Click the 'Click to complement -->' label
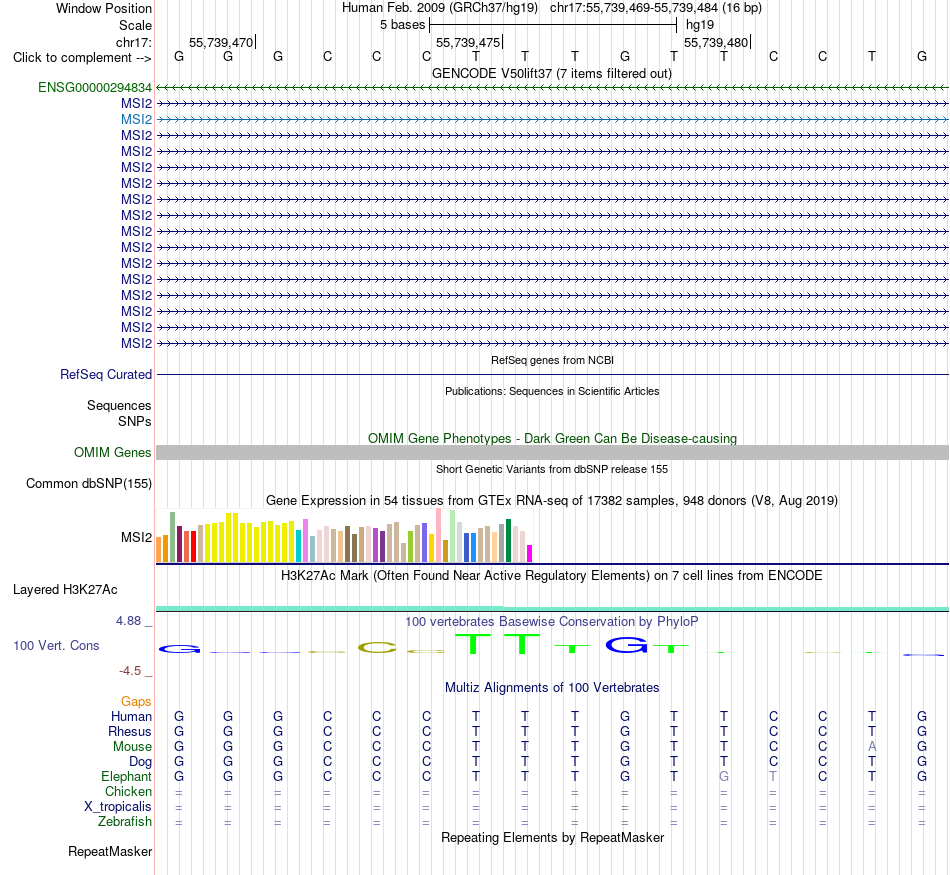Viewport: 950px width, 875px height. (82, 58)
